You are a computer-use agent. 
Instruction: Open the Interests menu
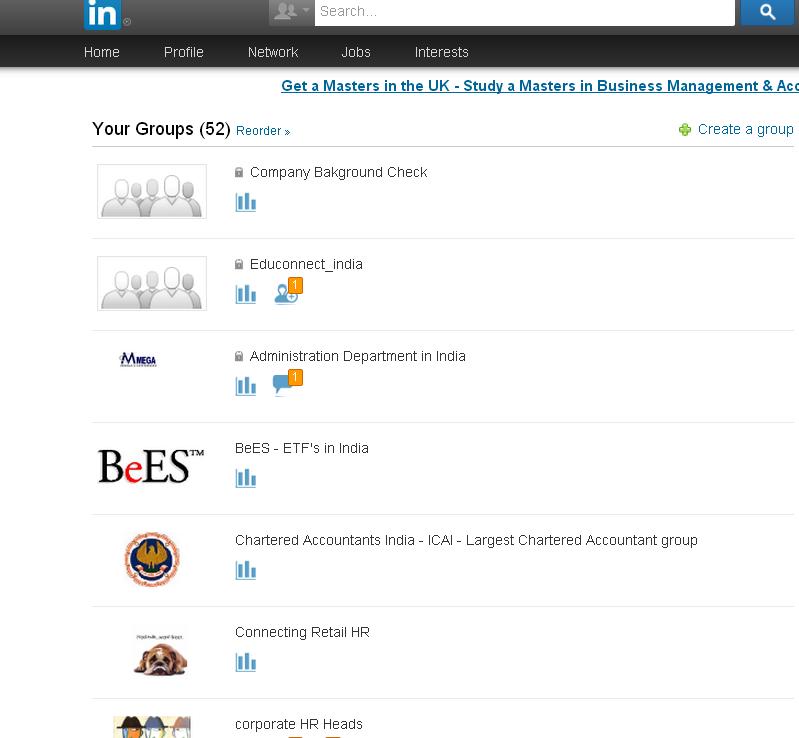point(441,52)
